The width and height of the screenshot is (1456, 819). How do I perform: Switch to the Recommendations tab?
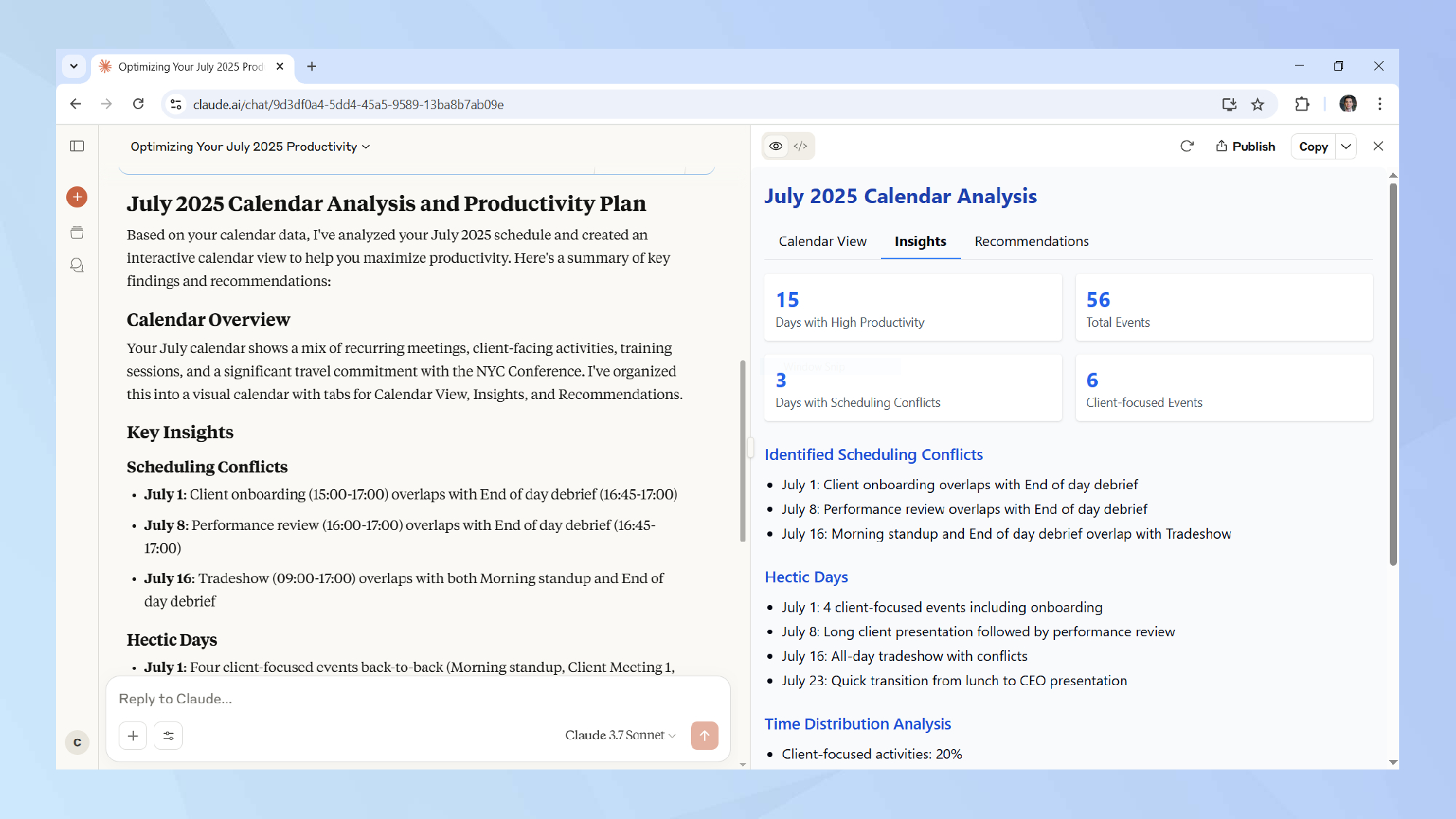coord(1031,241)
